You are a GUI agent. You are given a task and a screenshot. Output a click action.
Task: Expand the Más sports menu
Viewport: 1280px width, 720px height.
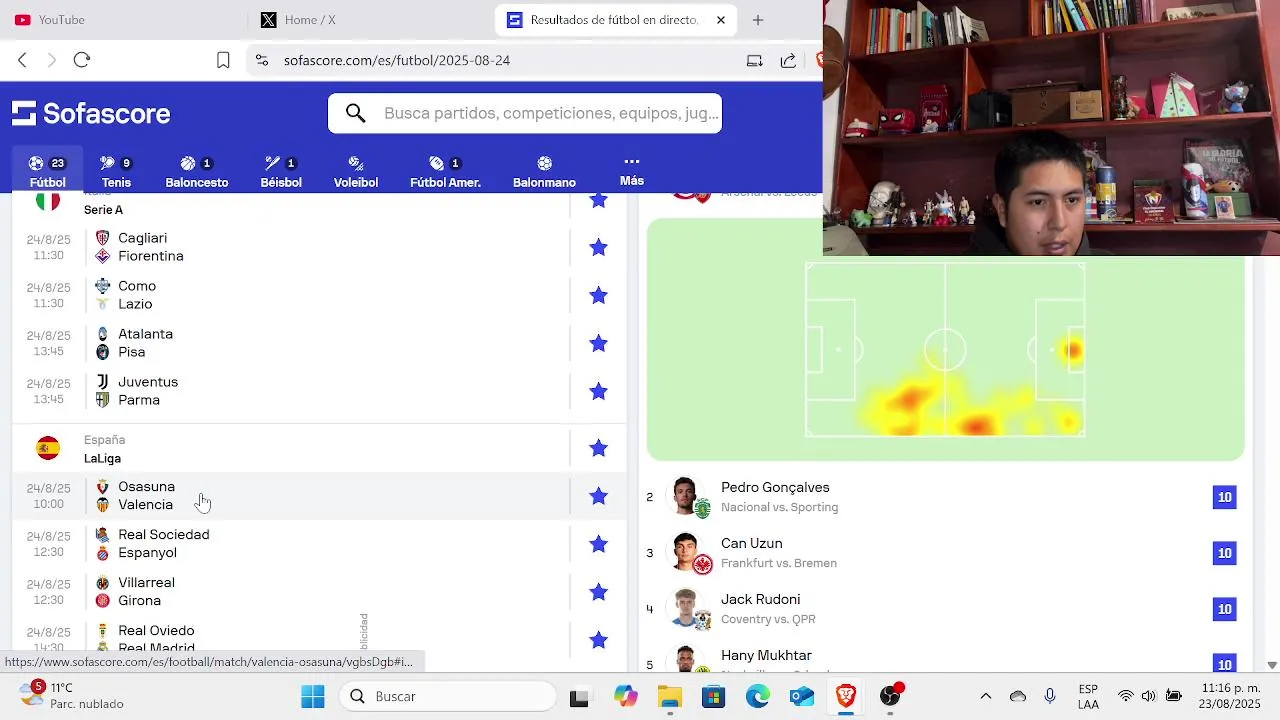[x=631, y=171]
